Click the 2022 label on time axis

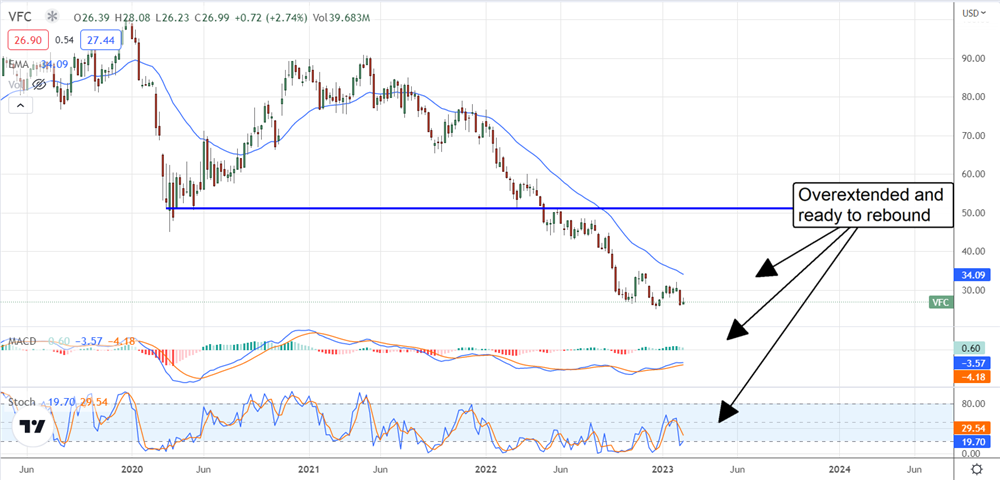(x=485, y=470)
